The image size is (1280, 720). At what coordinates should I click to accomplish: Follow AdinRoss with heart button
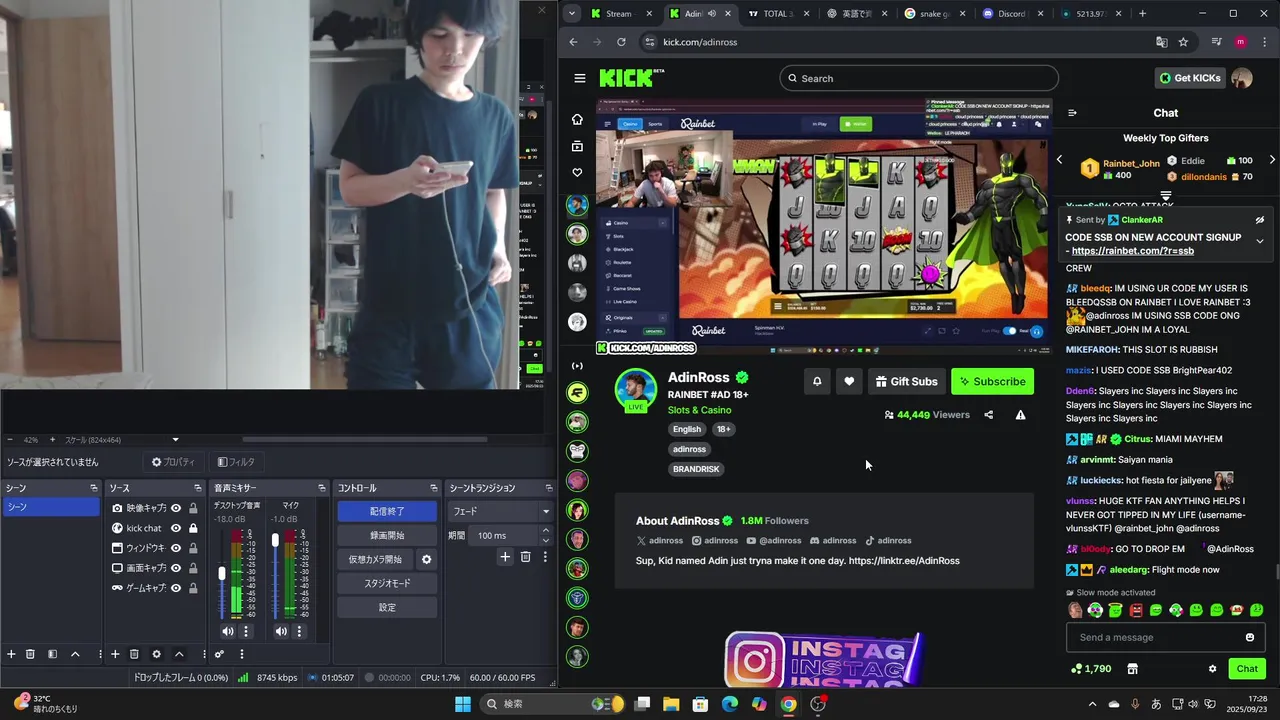[x=849, y=381]
